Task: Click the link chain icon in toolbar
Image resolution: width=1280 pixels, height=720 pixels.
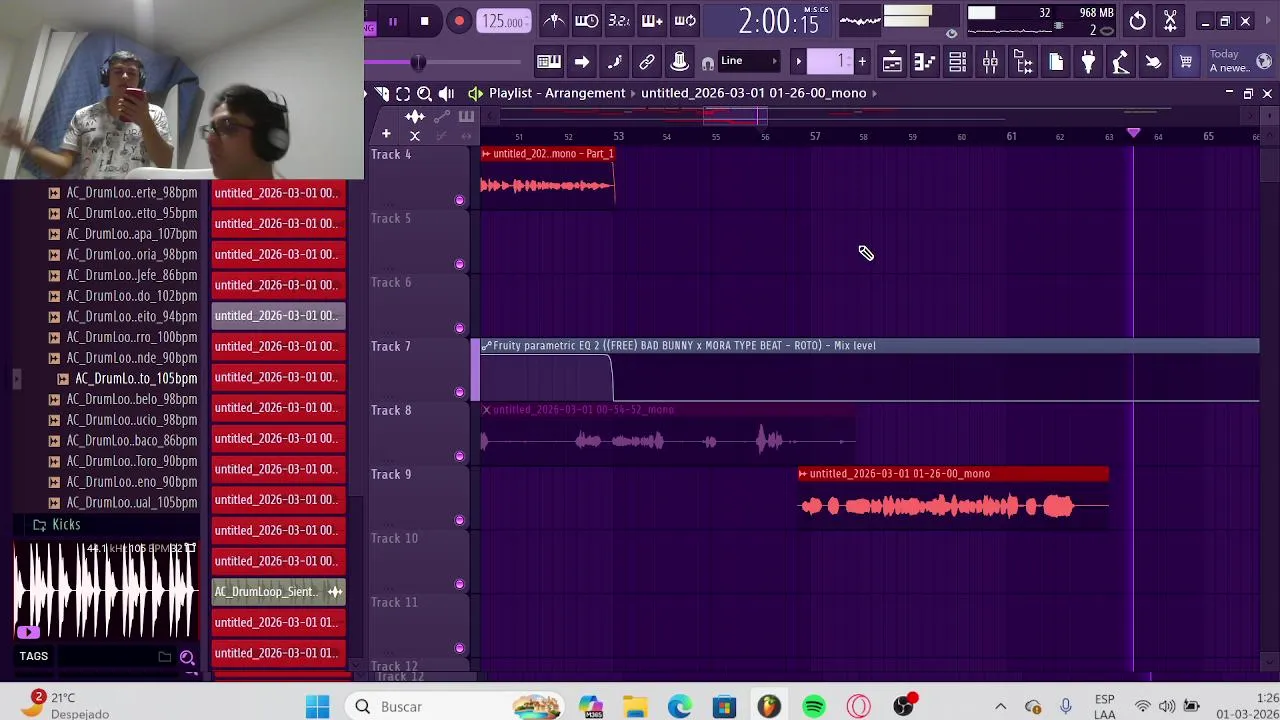Action: pyautogui.click(x=647, y=62)
